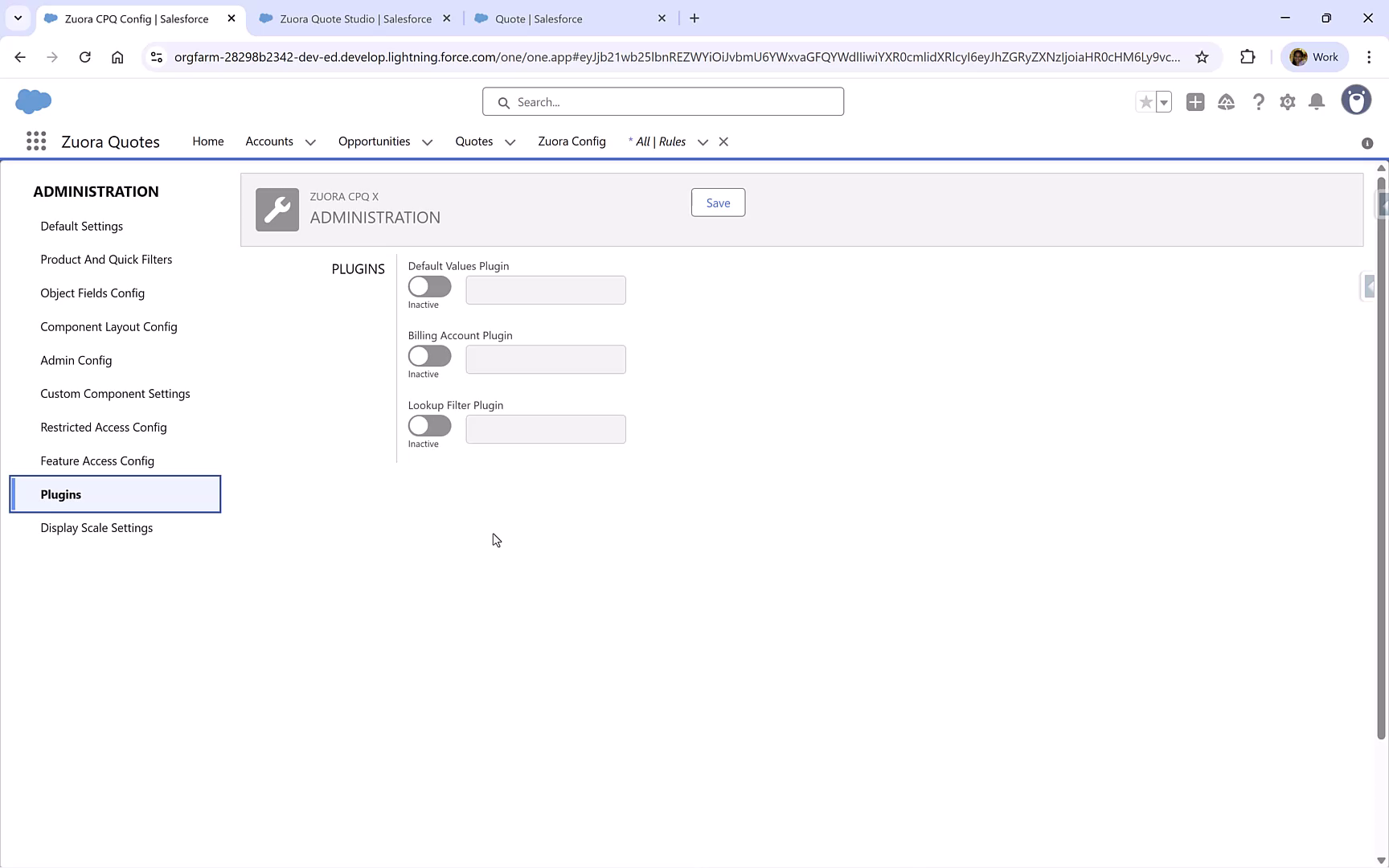Open the Trailhead cloud upload icon
Screen dimensions: 1389x868
[x=1227, y=102]
